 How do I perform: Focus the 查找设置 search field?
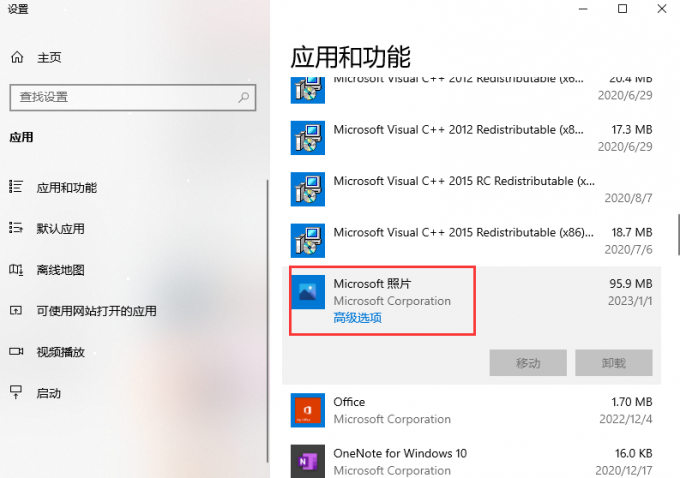[133, 98]
